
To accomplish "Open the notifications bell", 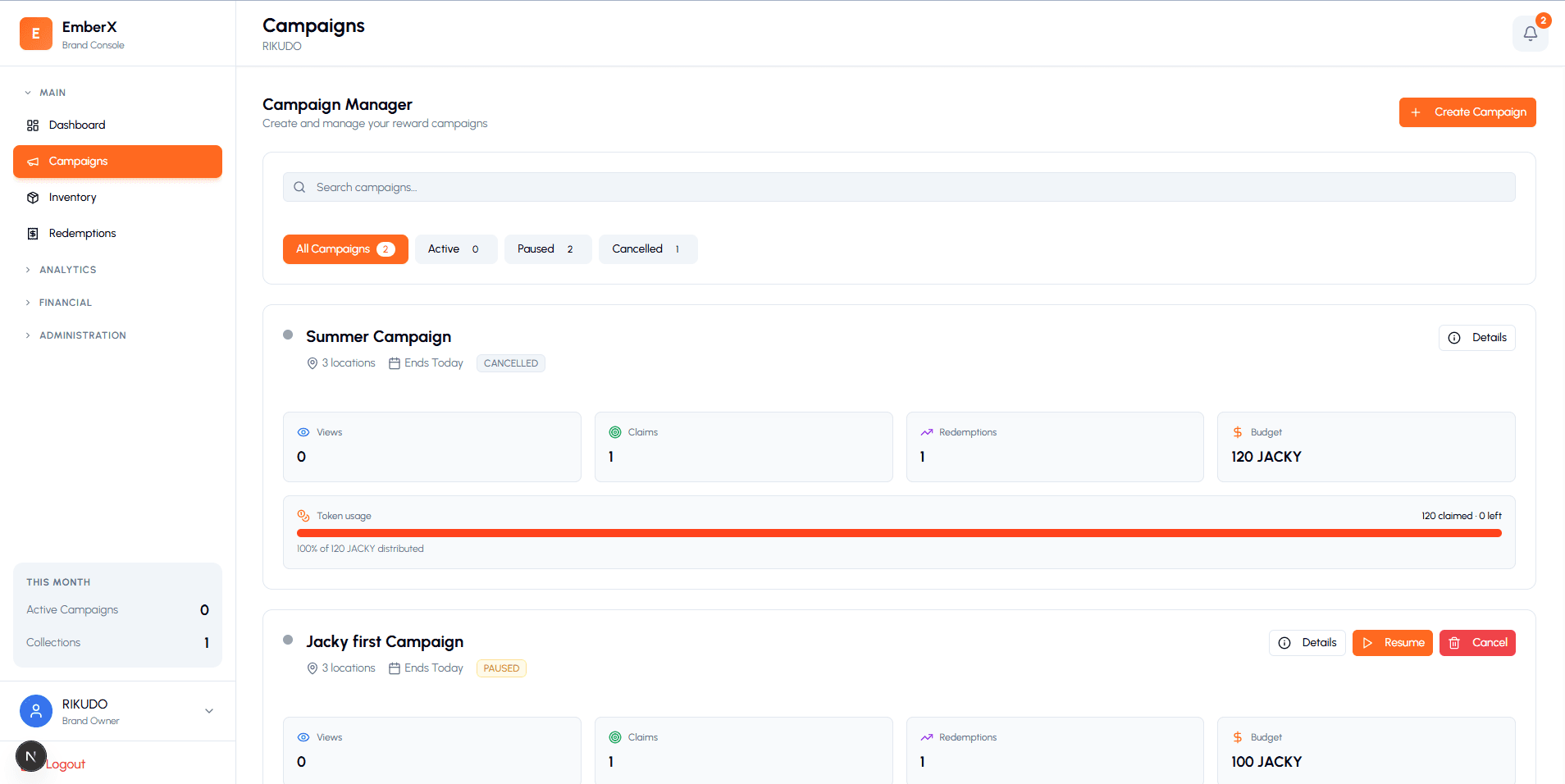I will (x=1530, y=34).
